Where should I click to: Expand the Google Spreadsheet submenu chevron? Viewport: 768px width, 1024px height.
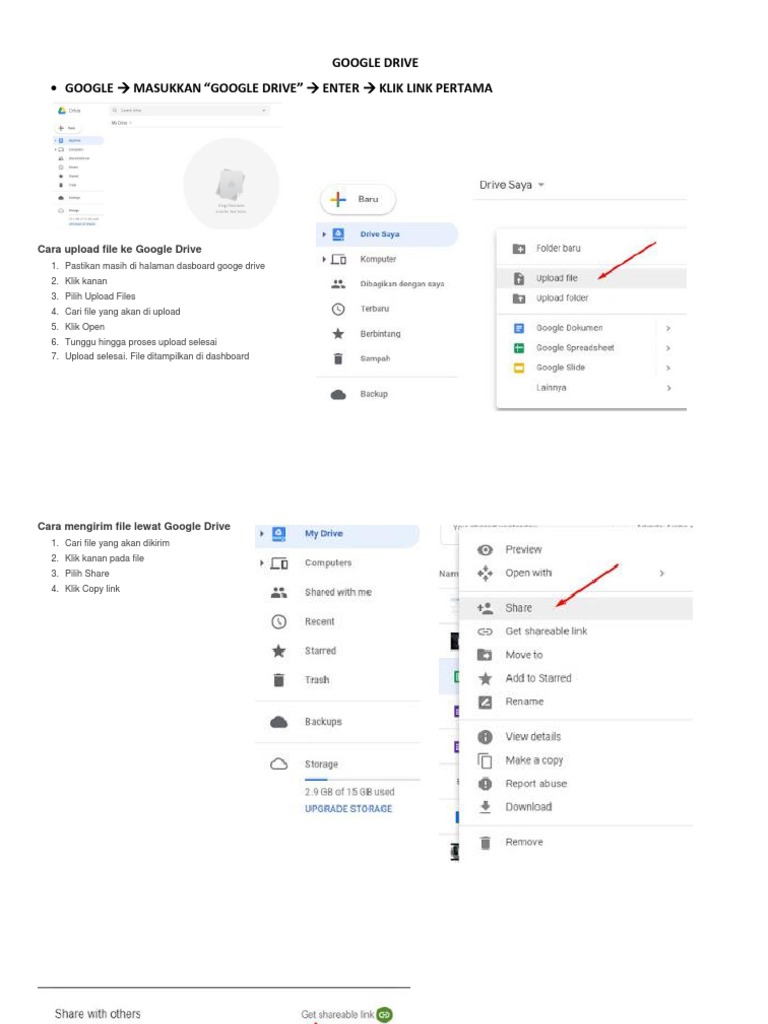(668, 348)
